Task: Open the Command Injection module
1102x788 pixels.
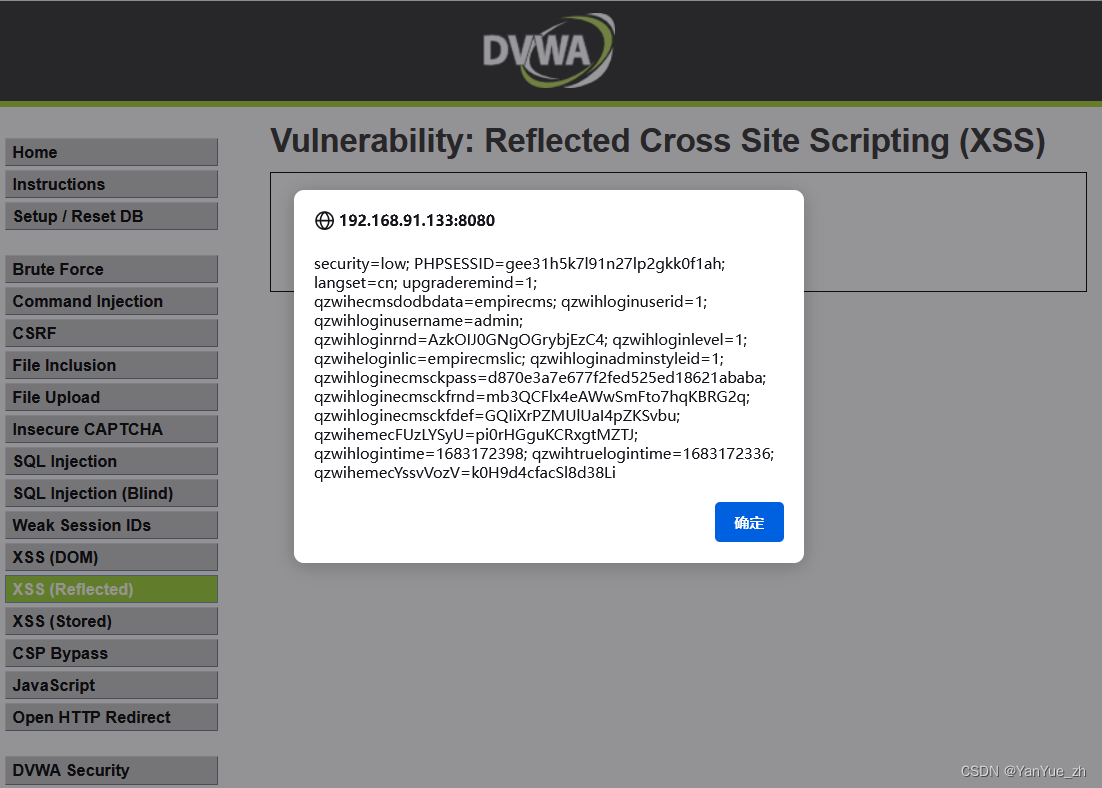Action: pyautogui.click(x=111, y=300)
